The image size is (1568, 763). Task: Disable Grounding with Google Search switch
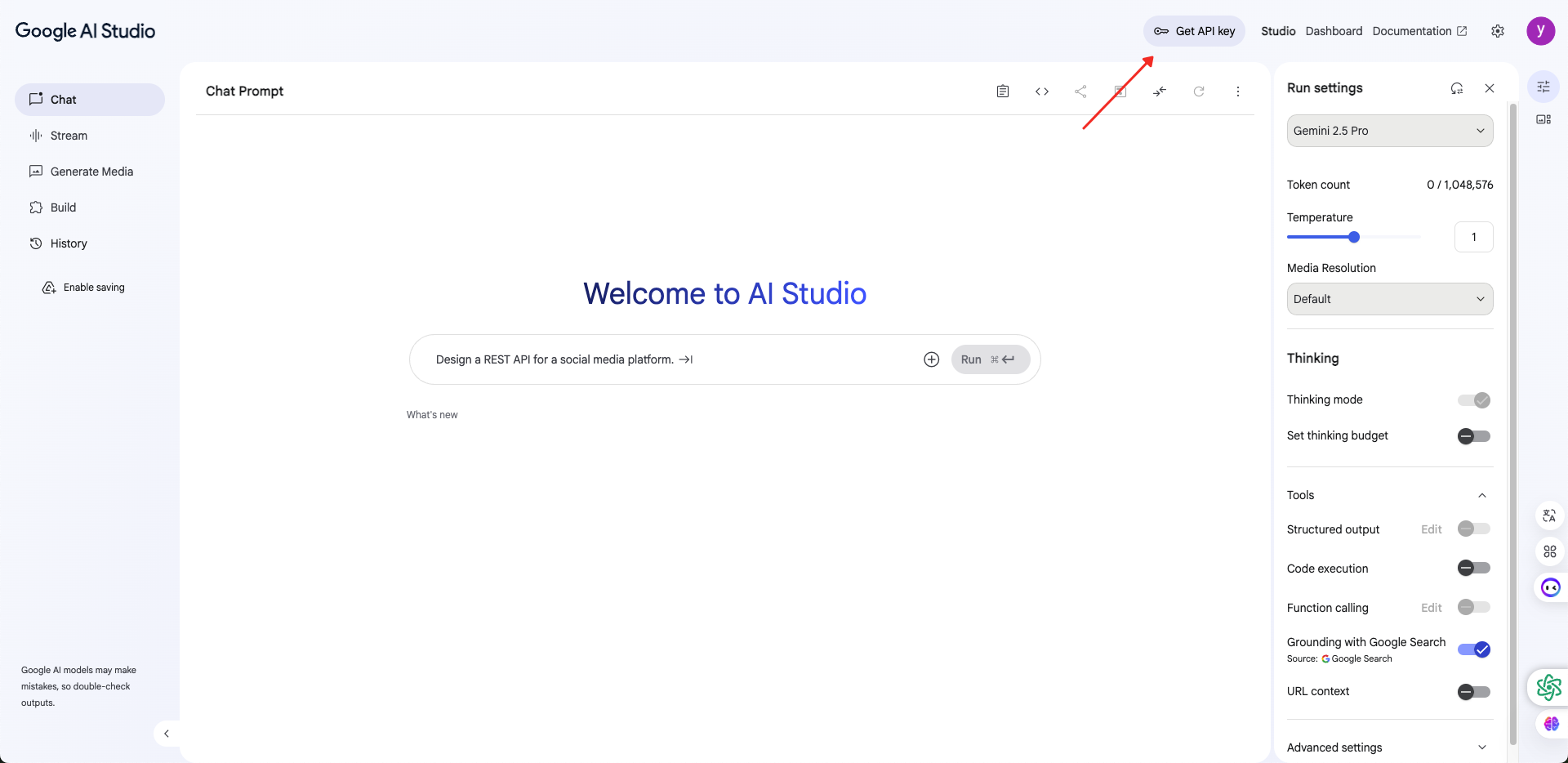[x=1474, y=649]
